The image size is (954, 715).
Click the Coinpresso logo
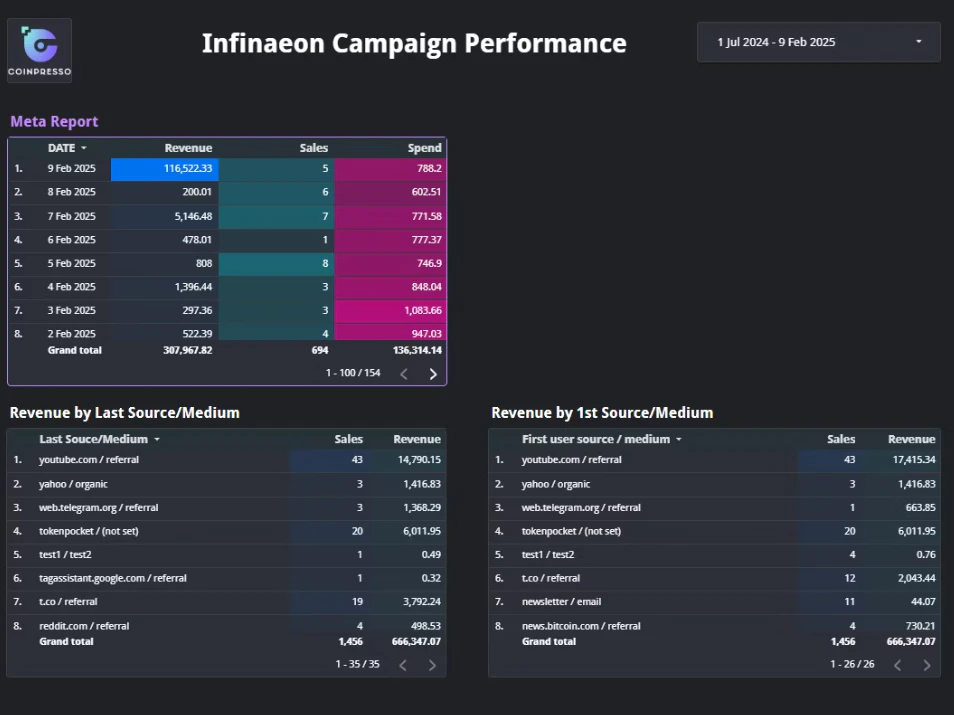click(40, 51)
